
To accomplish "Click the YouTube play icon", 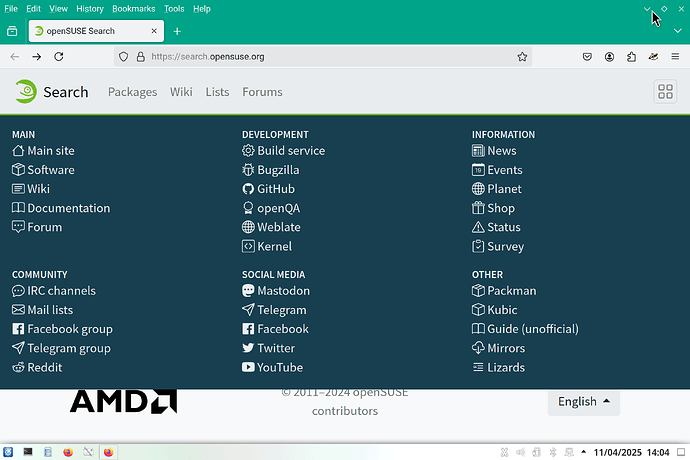I will [248, 367].
